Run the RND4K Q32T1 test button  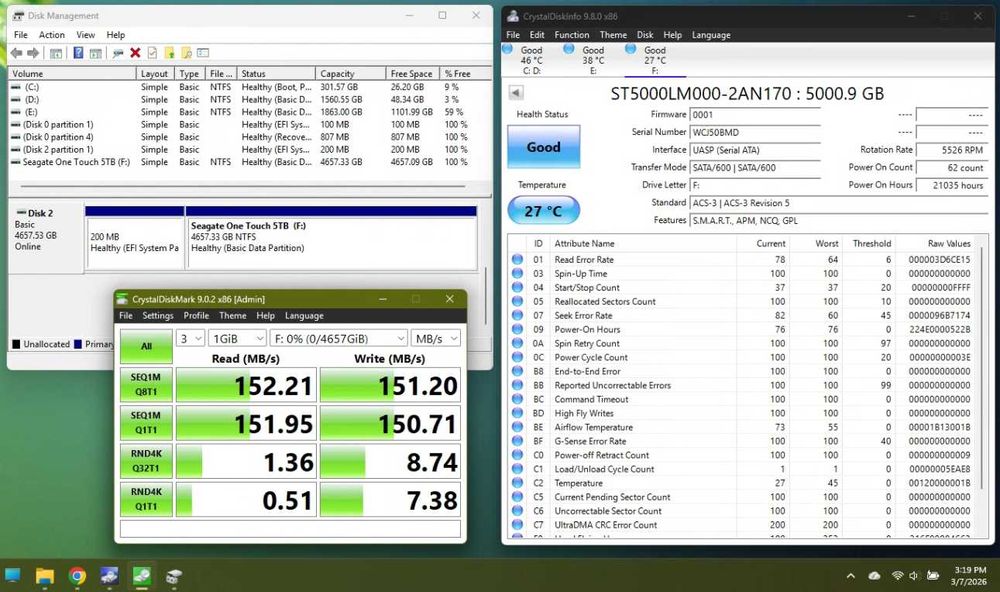(146, 461)
